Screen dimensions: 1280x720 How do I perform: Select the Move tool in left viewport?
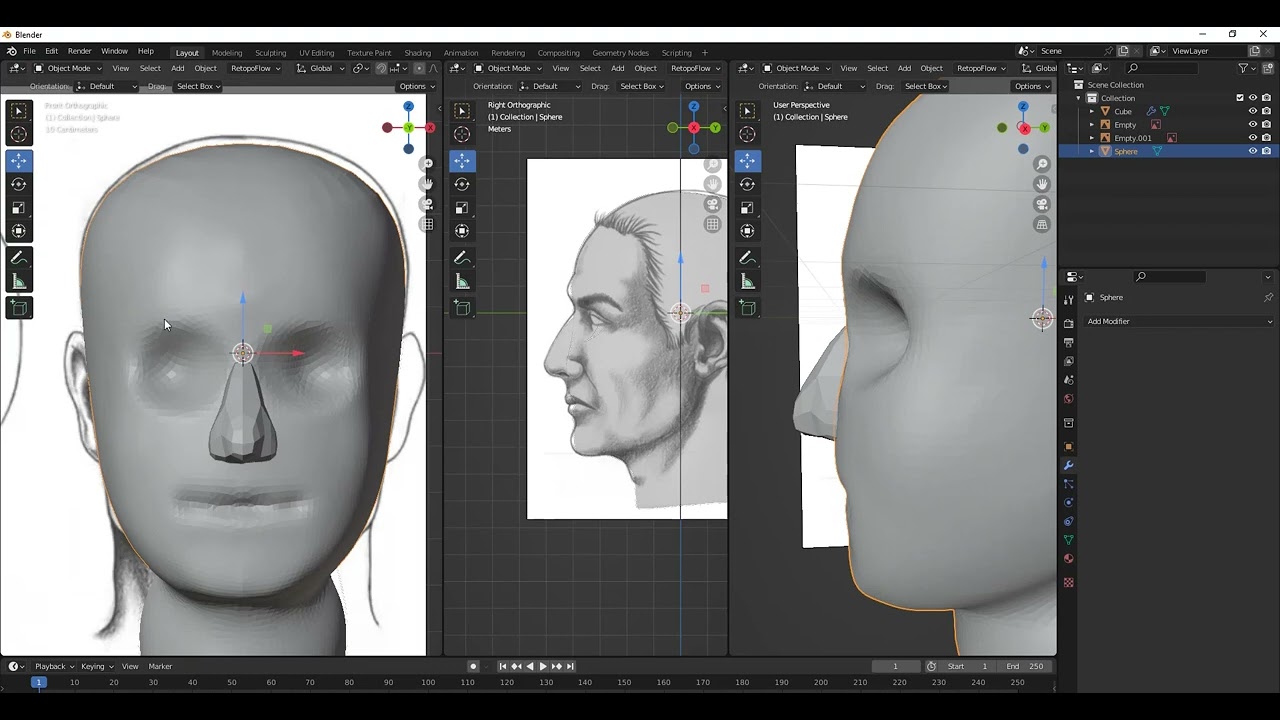click(x=19, y=160)
